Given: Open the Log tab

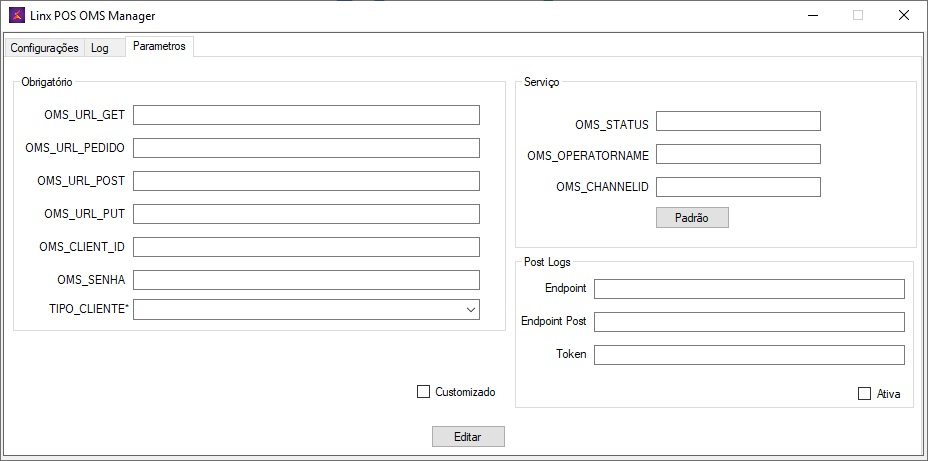Looking at the screenshot, I should click(x=100, y=48).
